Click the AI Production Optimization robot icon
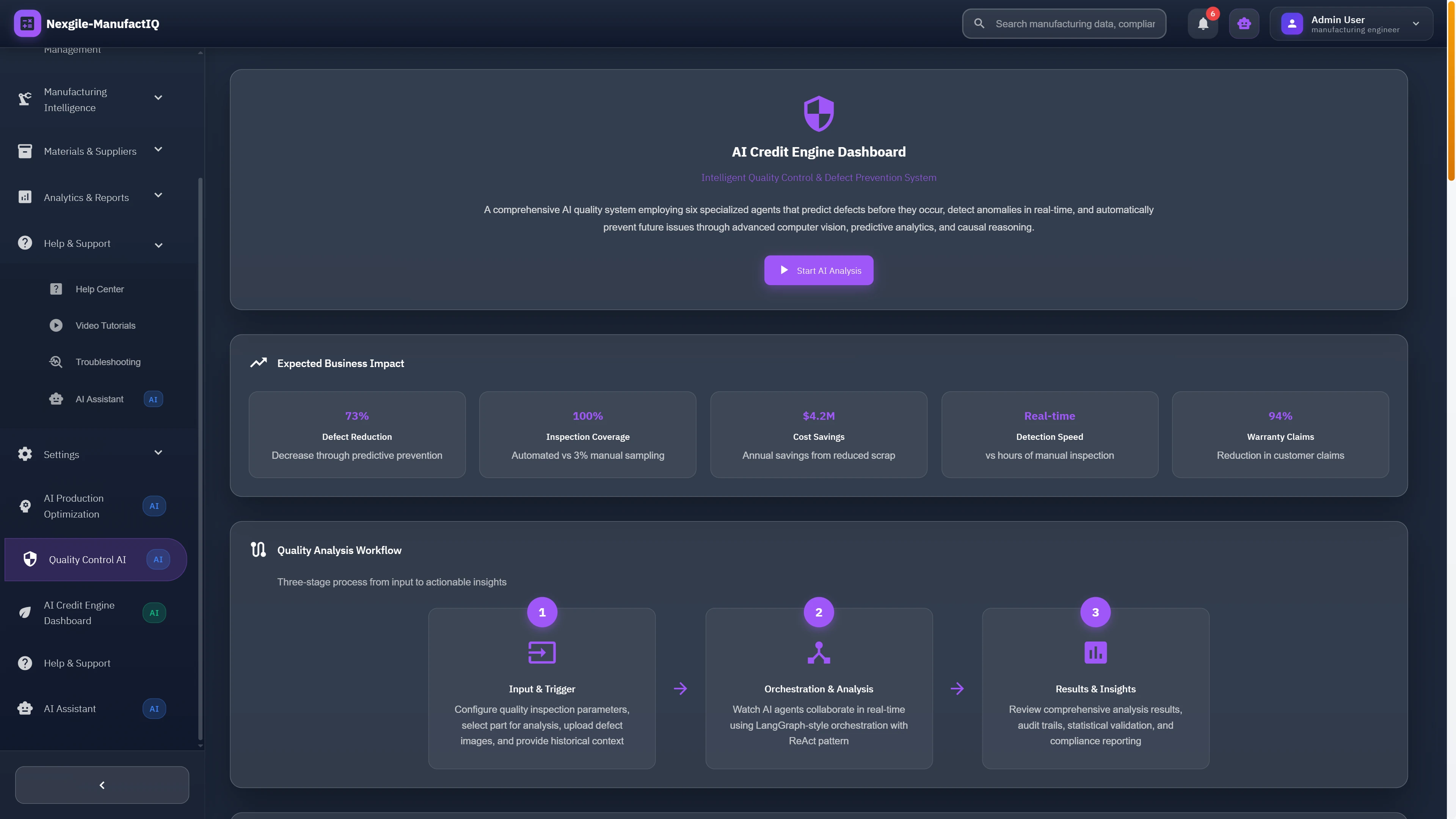This screenshot has height=819, width=1456. point(25,506)
